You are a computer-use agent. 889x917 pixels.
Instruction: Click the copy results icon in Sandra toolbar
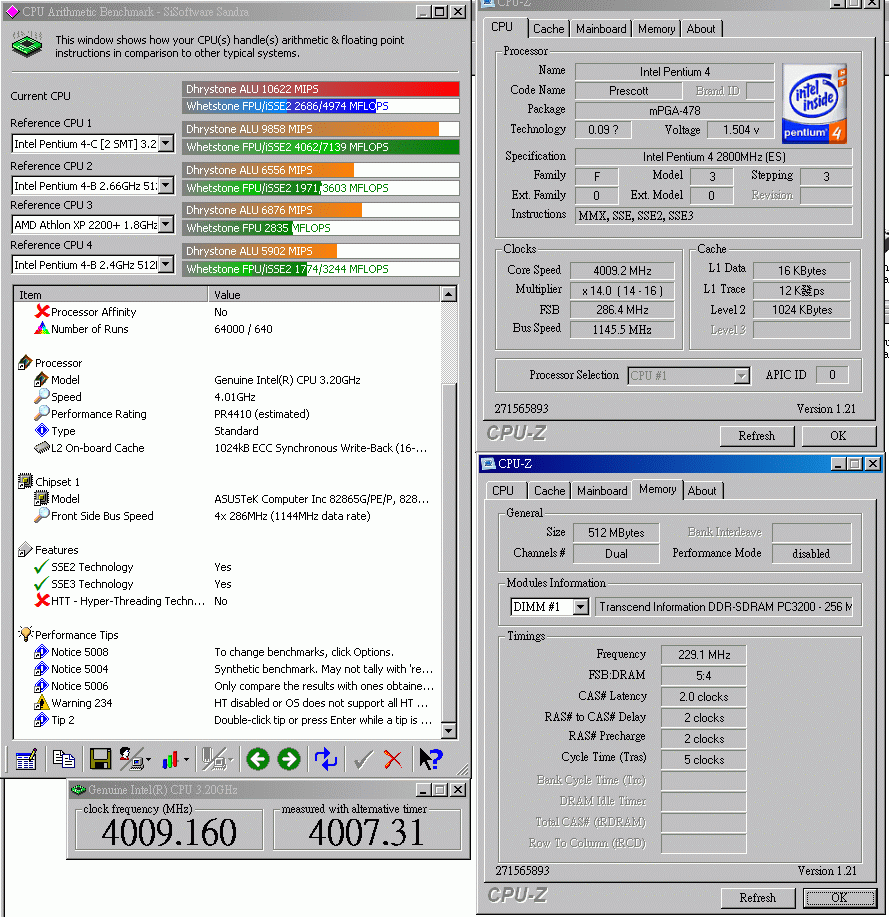pyautogui.click(x=63, y=760)
